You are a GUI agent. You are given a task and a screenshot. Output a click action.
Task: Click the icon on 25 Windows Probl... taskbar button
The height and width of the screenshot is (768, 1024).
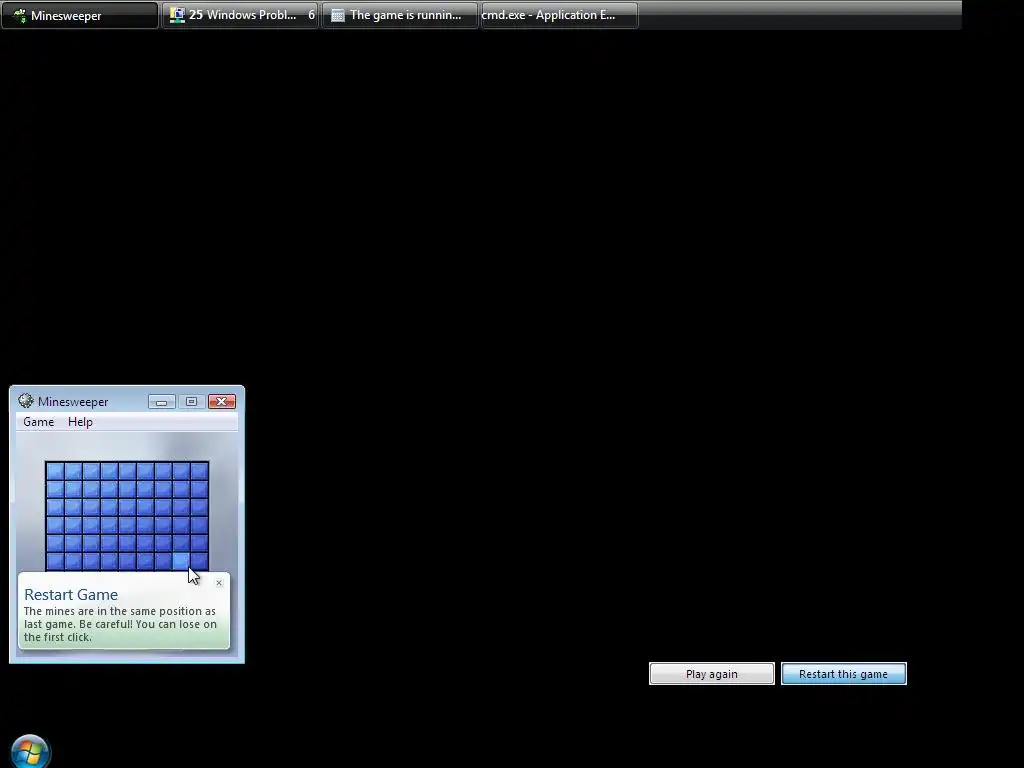(x=177, y=15)
